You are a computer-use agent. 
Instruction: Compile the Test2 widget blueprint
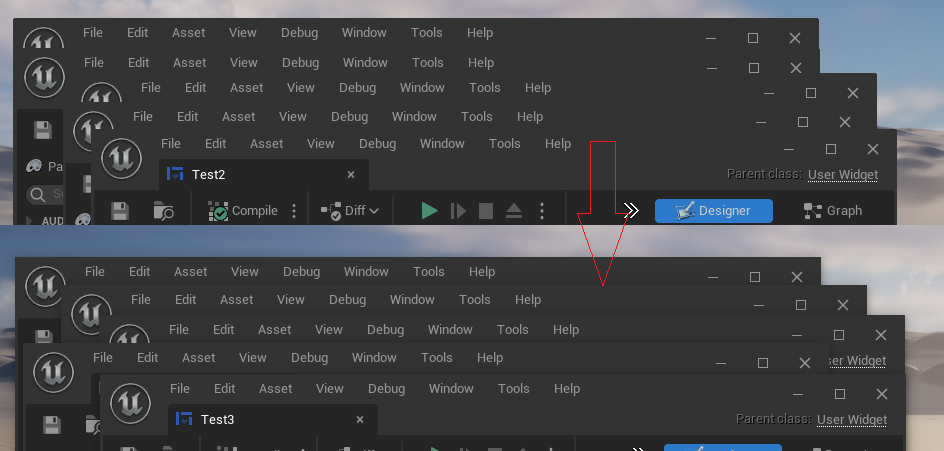(x=243, y=211)
